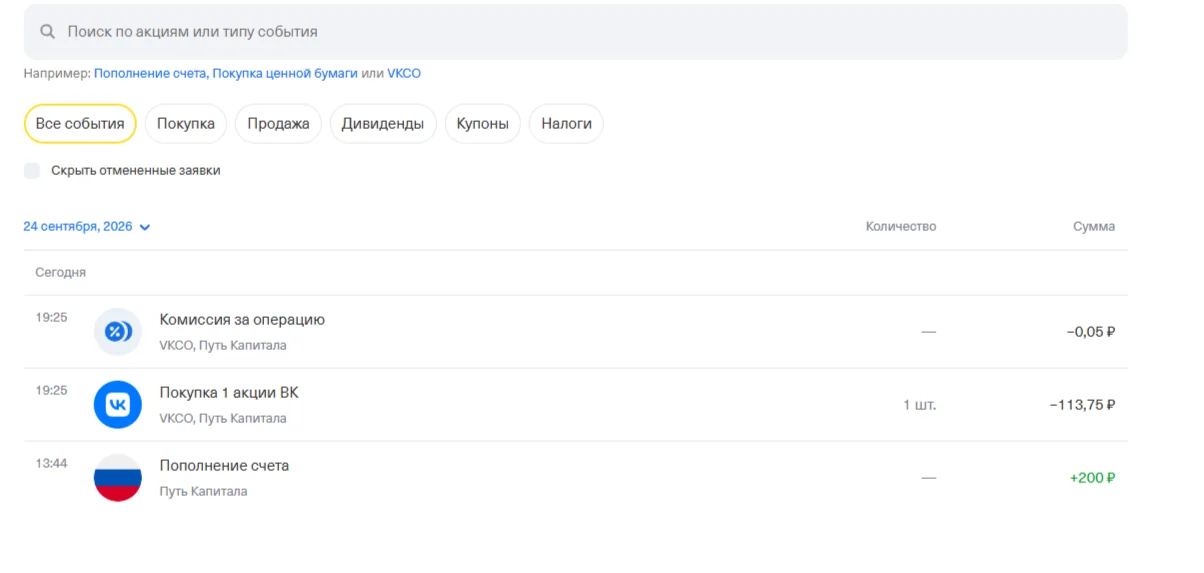Viewport: 1204px width, 573px height.
Task: Click the commission percent icon
Action: (118, 332)
